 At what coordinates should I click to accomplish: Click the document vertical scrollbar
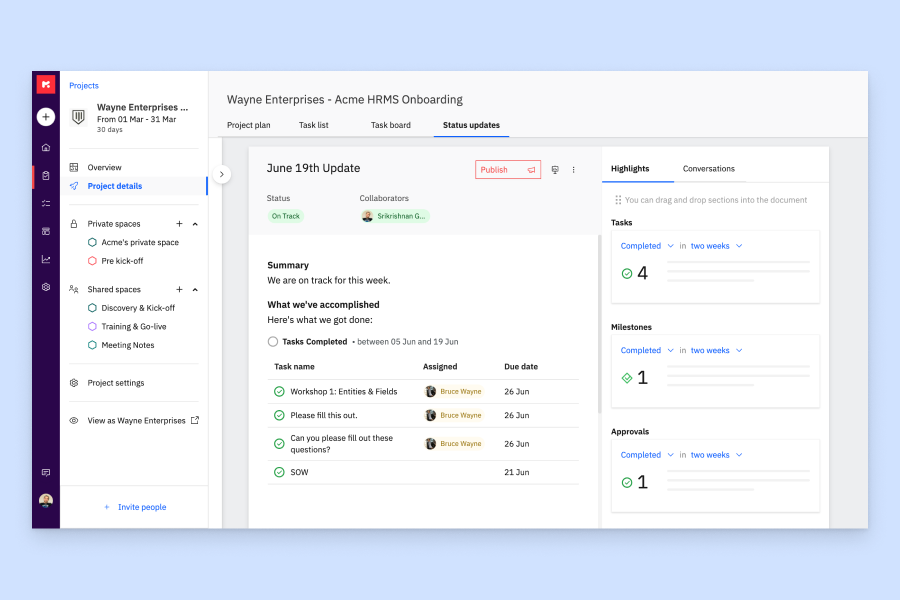599,324
